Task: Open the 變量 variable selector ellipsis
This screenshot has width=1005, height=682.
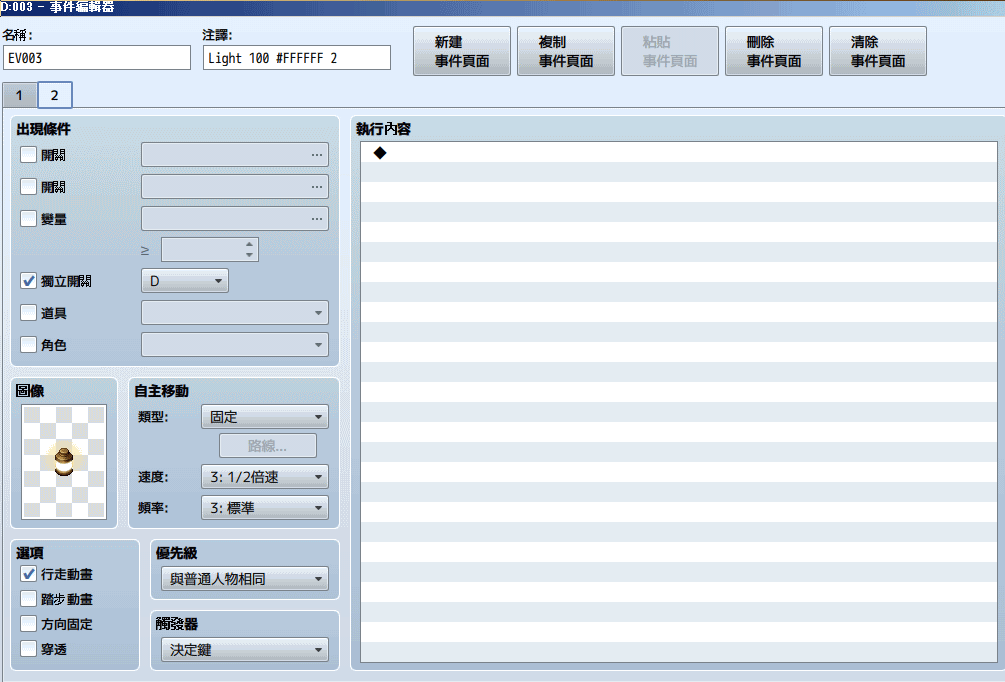Action: (x=317, y=219)
